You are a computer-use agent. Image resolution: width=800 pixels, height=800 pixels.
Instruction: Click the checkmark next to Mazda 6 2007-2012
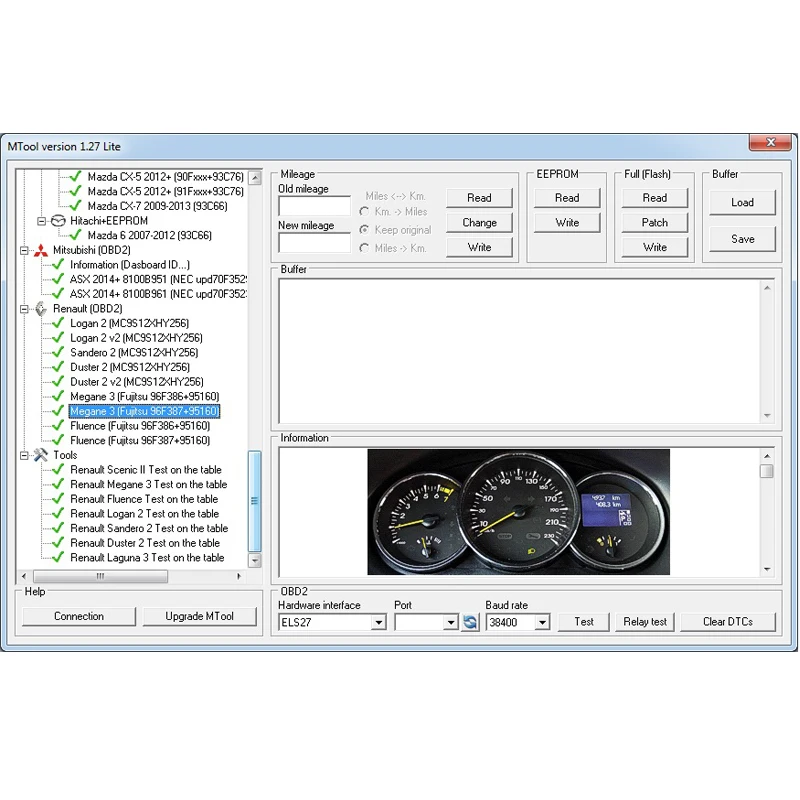pyautogui.click(x=75, y=235)
